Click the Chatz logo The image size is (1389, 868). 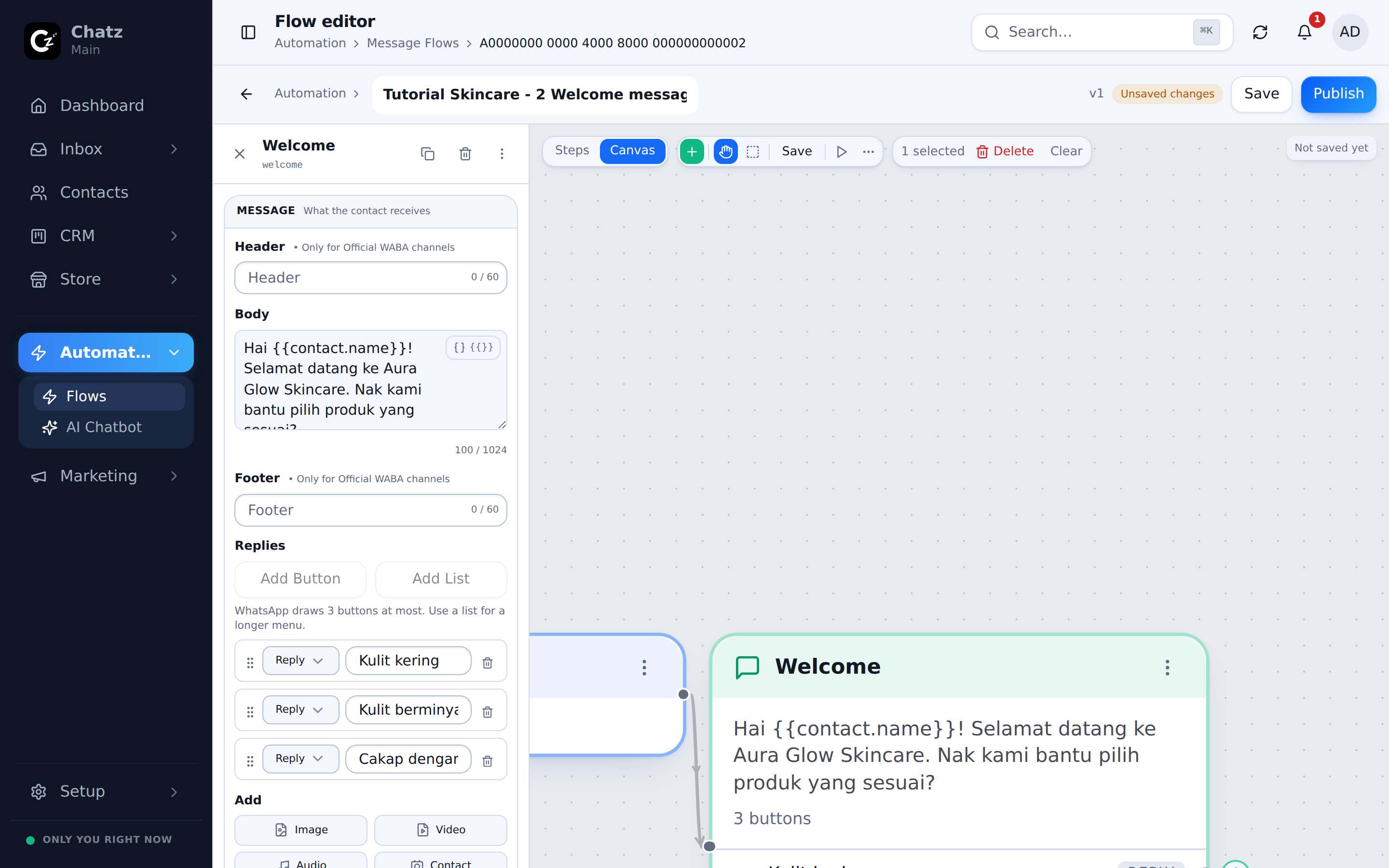[42, 41]
